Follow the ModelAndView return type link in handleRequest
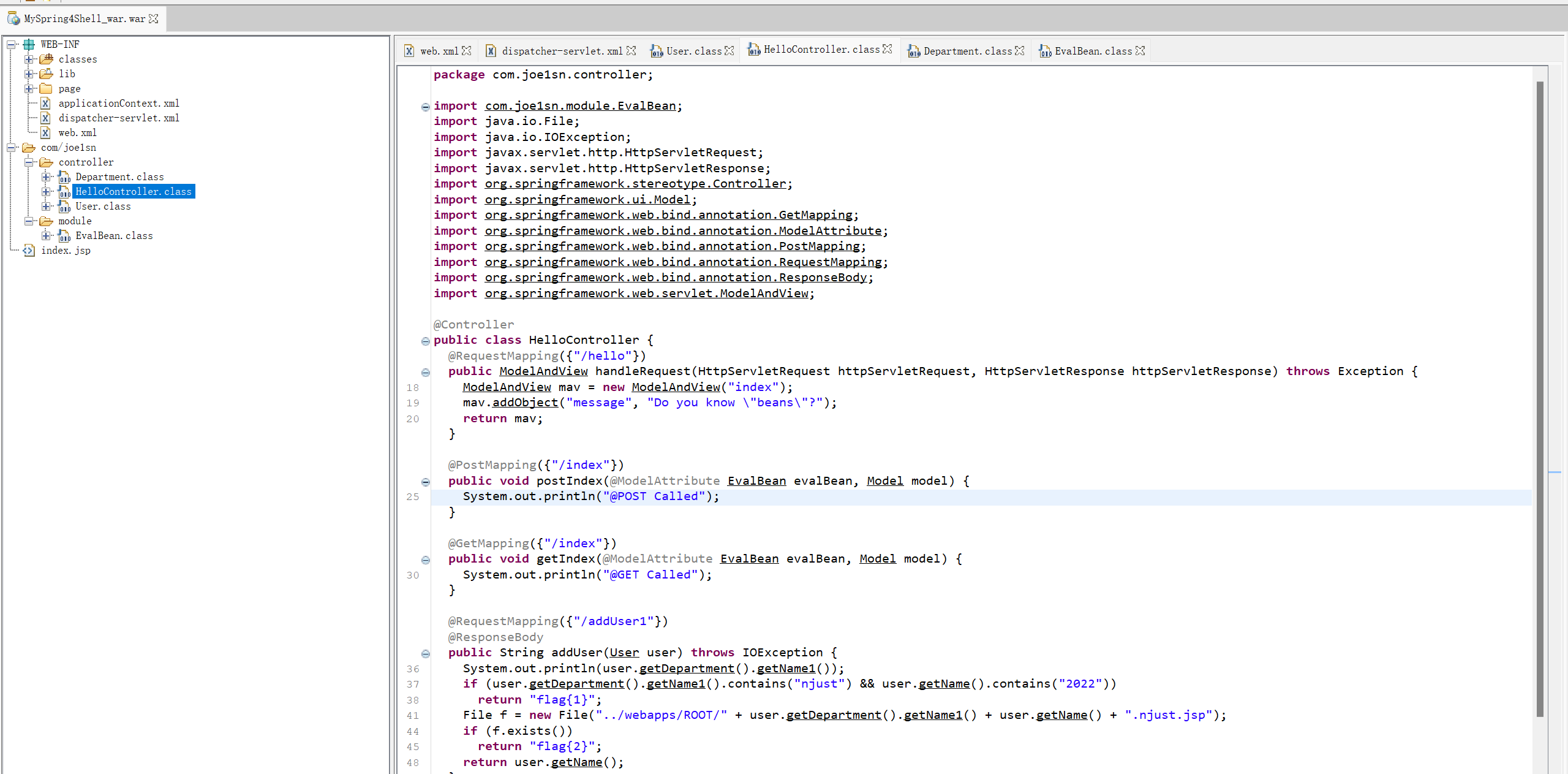The height and width of the screenshot is (774, 1568). 543,371
